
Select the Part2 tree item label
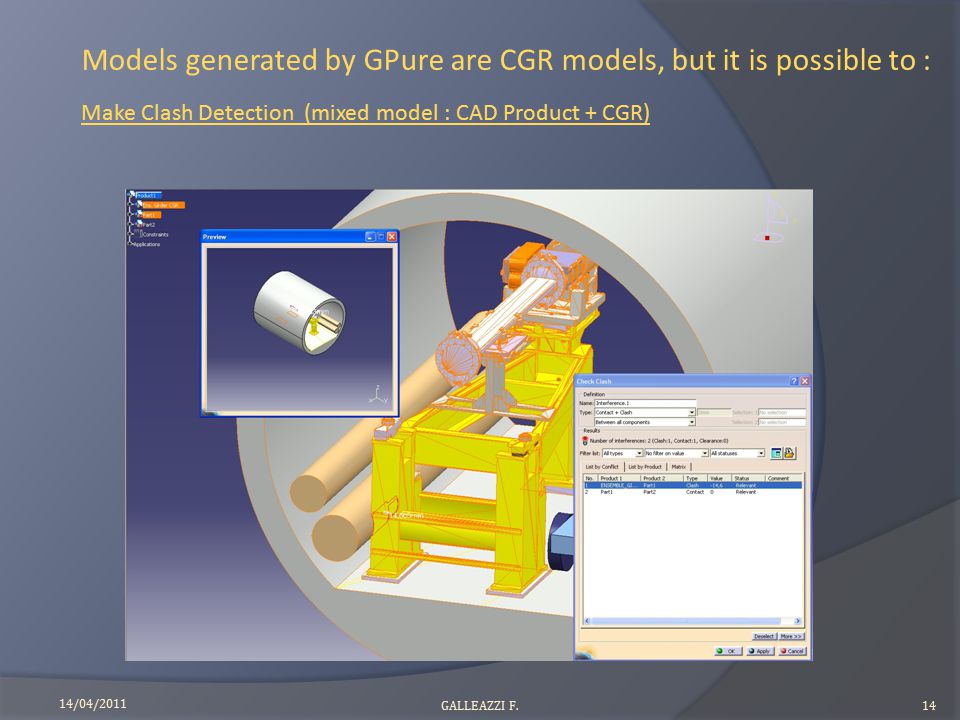[149, 225]
